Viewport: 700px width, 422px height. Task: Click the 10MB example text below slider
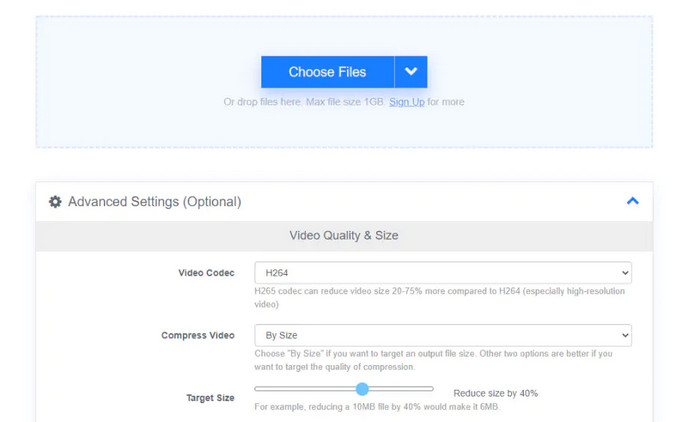(x=376, y=407)
